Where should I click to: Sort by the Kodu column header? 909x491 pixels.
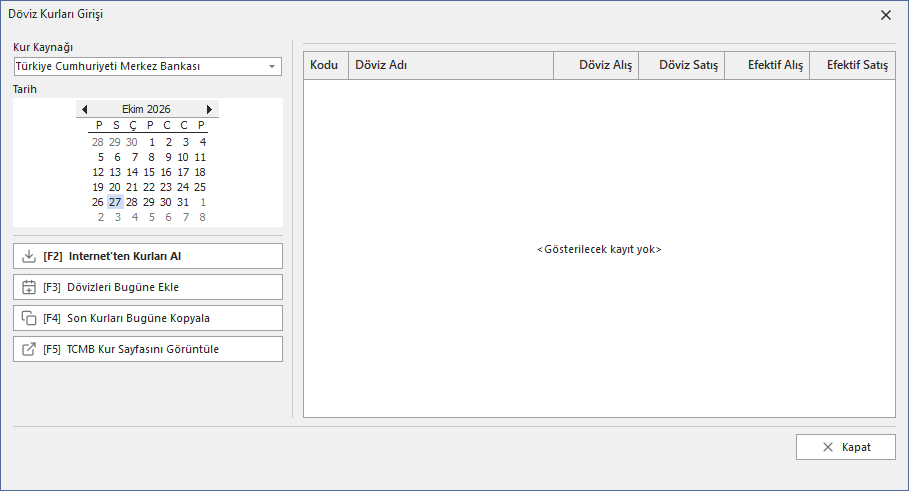(326, 65)
